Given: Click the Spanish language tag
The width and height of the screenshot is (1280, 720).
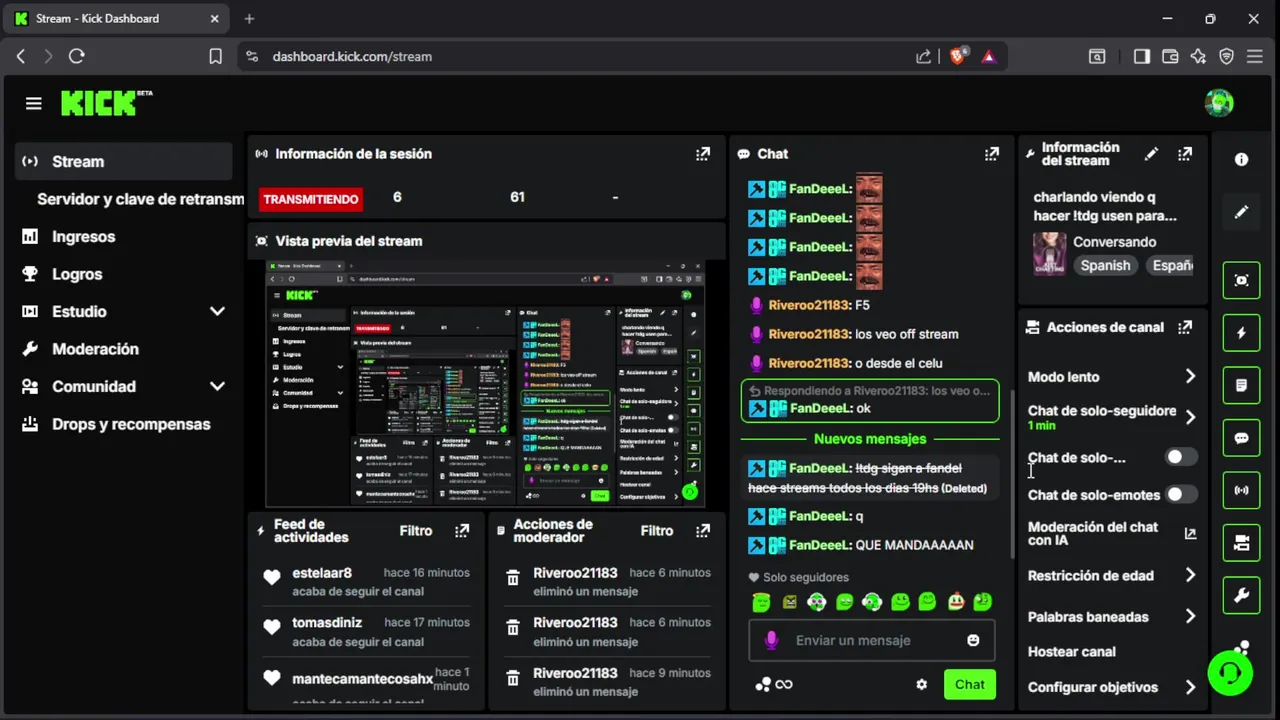Looking at the screenshot, I should [1105, 265].
